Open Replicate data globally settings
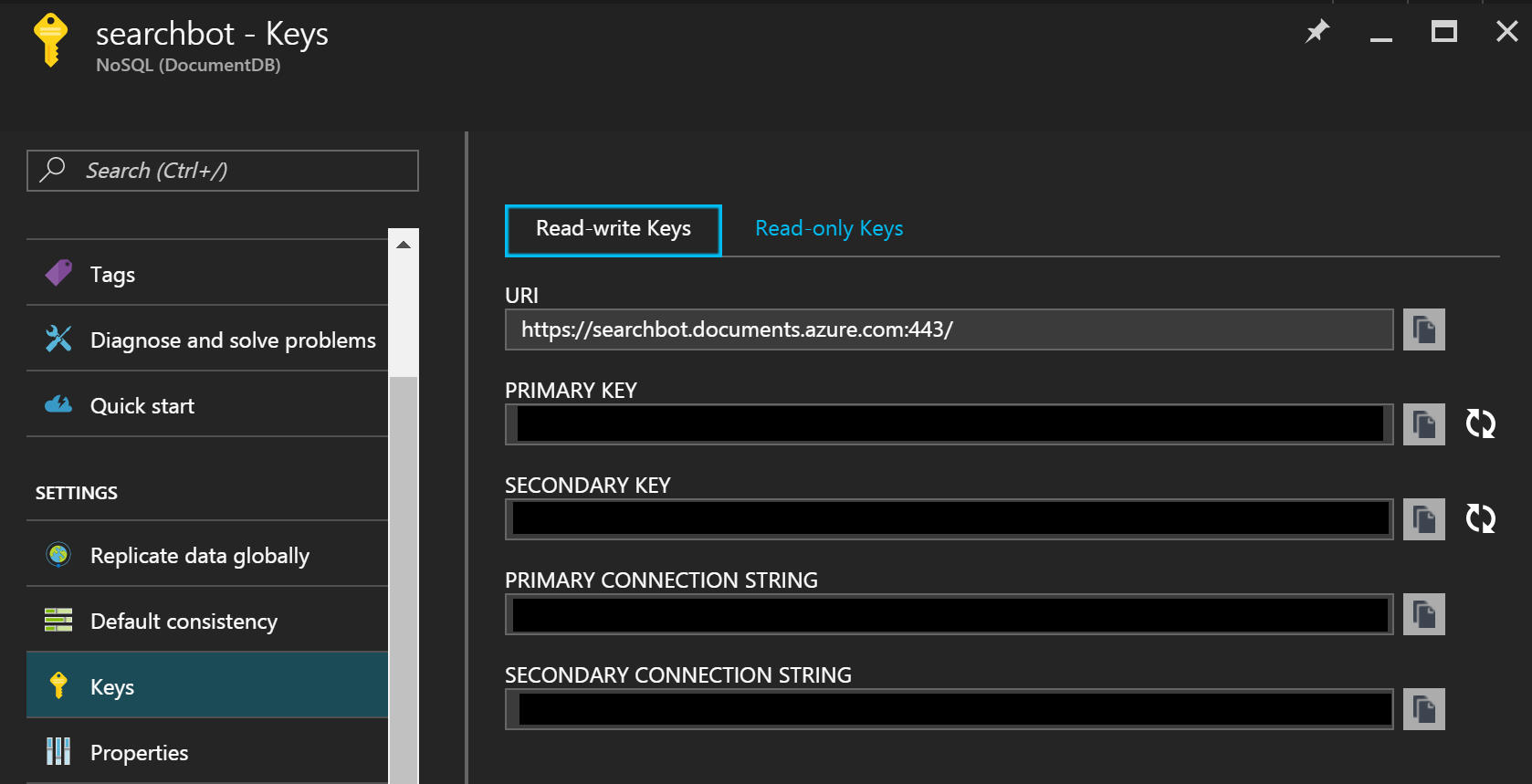 (207, 554)
